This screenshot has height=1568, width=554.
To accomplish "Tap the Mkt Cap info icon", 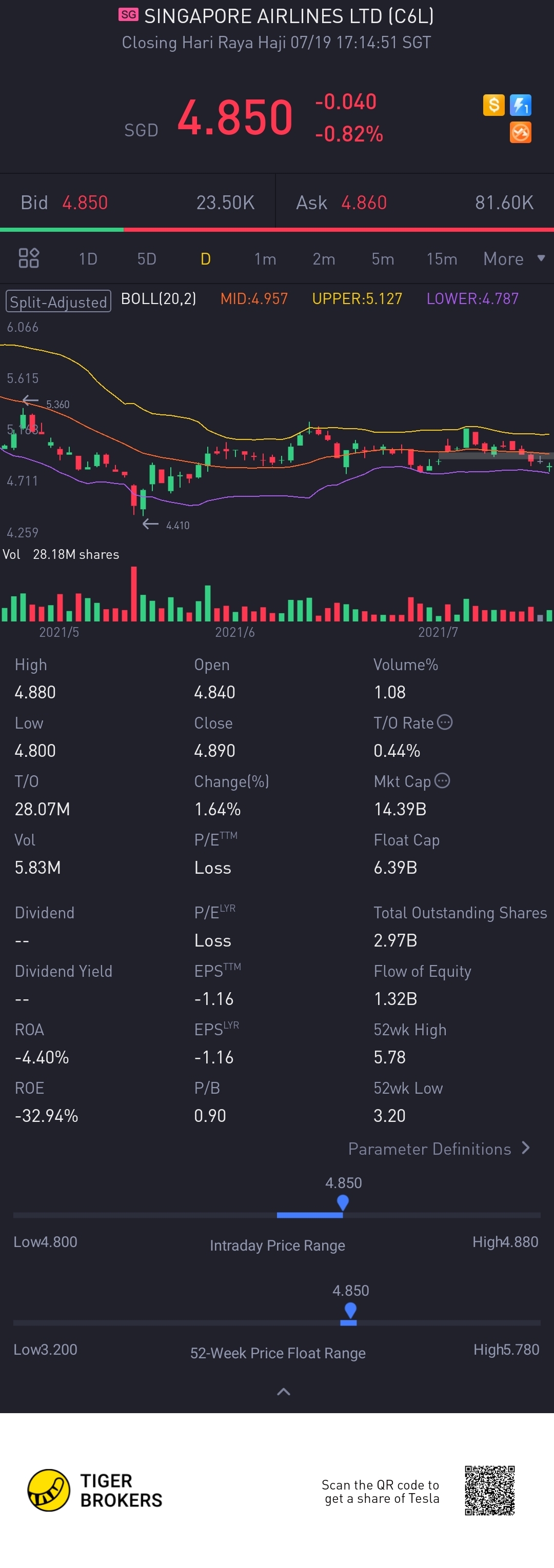I will click(x=443, y=781).
